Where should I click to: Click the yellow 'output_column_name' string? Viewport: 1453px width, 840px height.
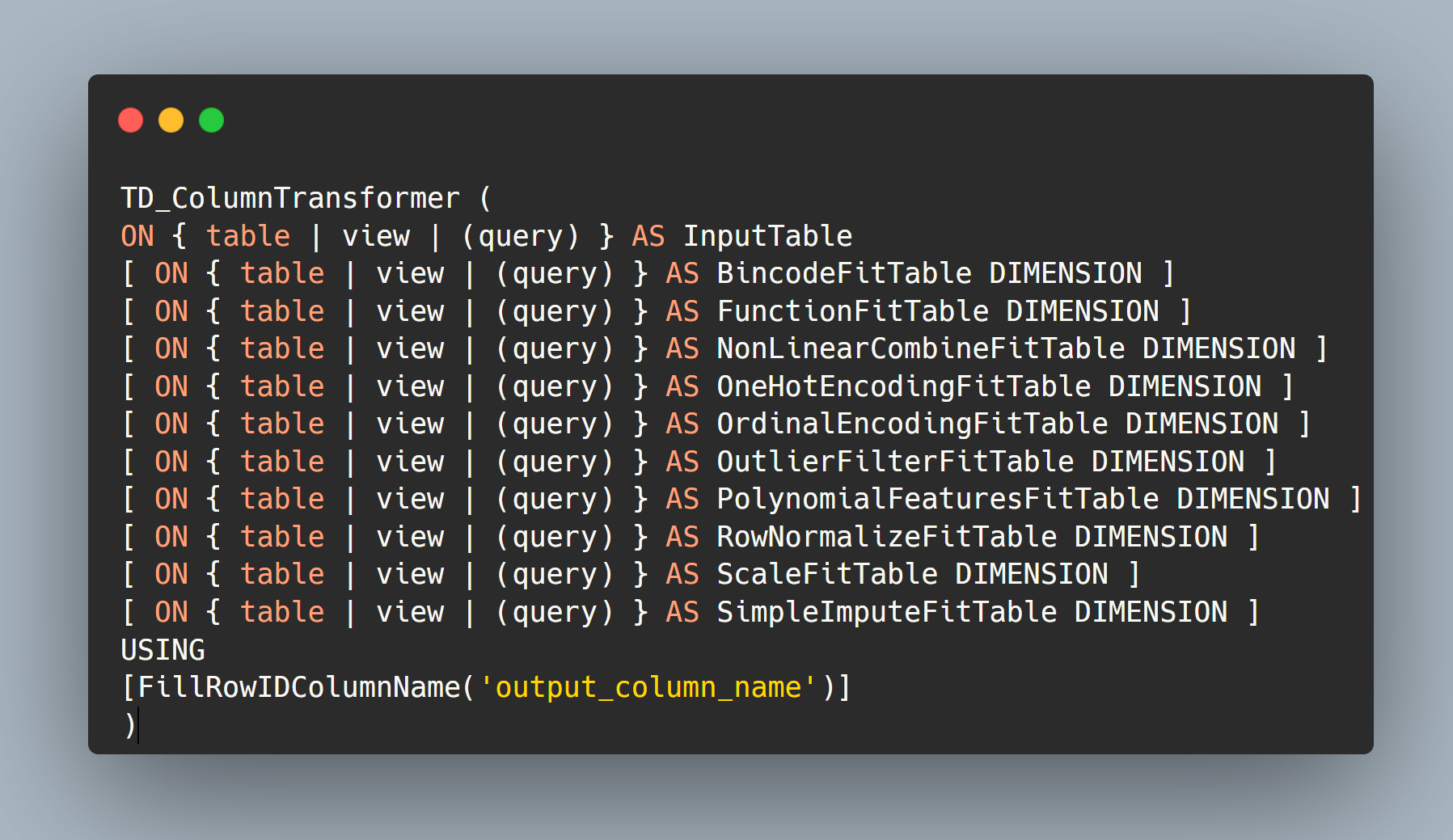648,687
